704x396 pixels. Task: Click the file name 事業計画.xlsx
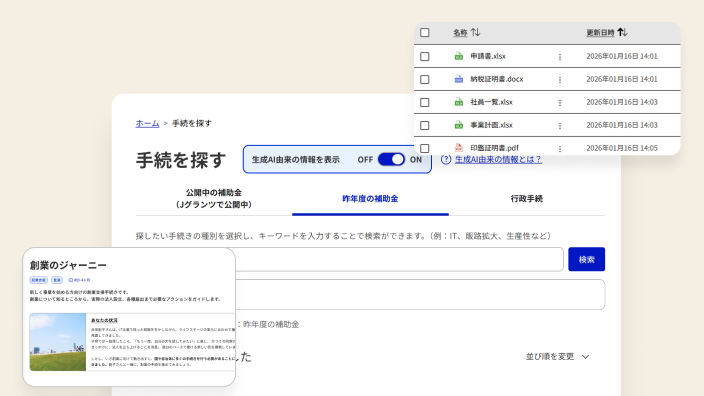point(491,125)
